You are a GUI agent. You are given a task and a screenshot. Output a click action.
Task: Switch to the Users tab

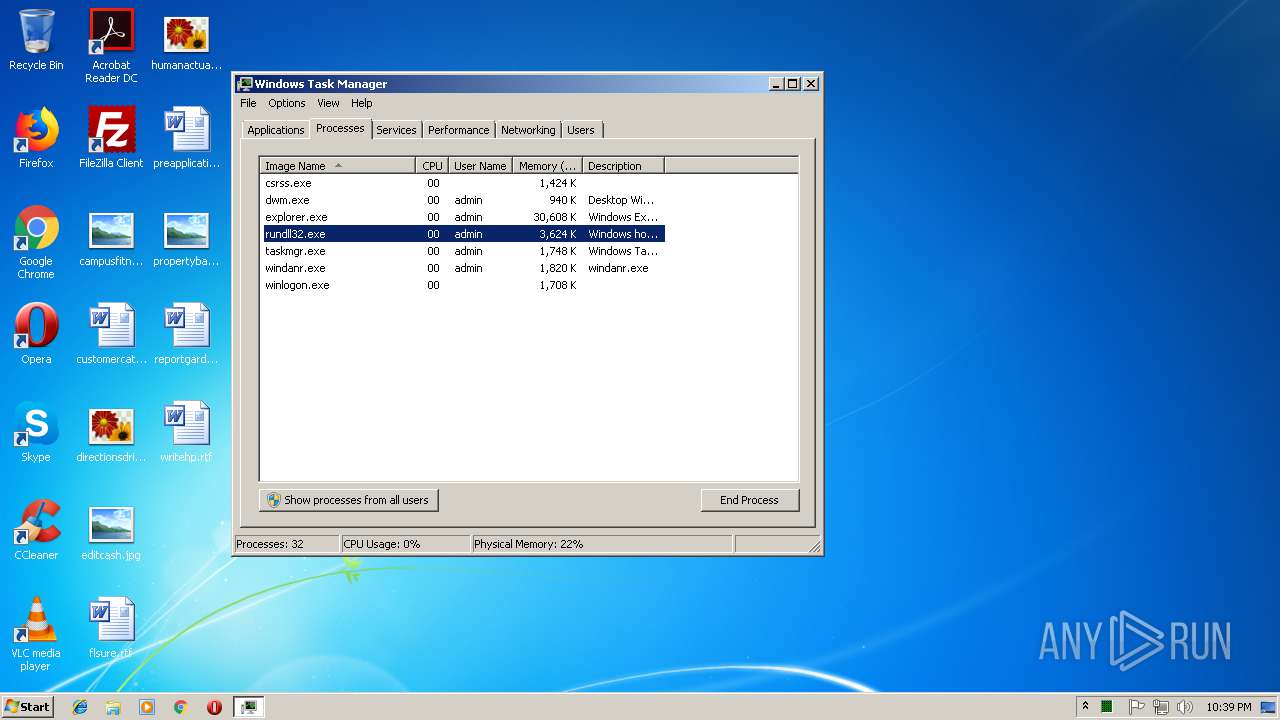coord(581,130)
